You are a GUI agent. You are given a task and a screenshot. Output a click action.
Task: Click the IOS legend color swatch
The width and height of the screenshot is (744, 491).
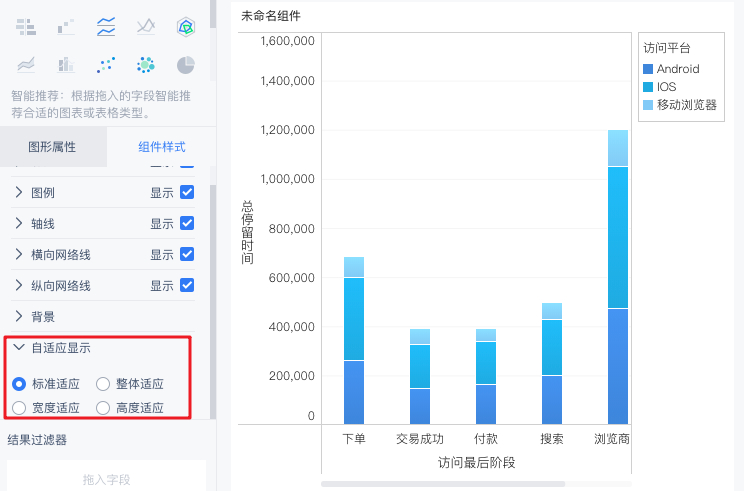pos(648,87)
